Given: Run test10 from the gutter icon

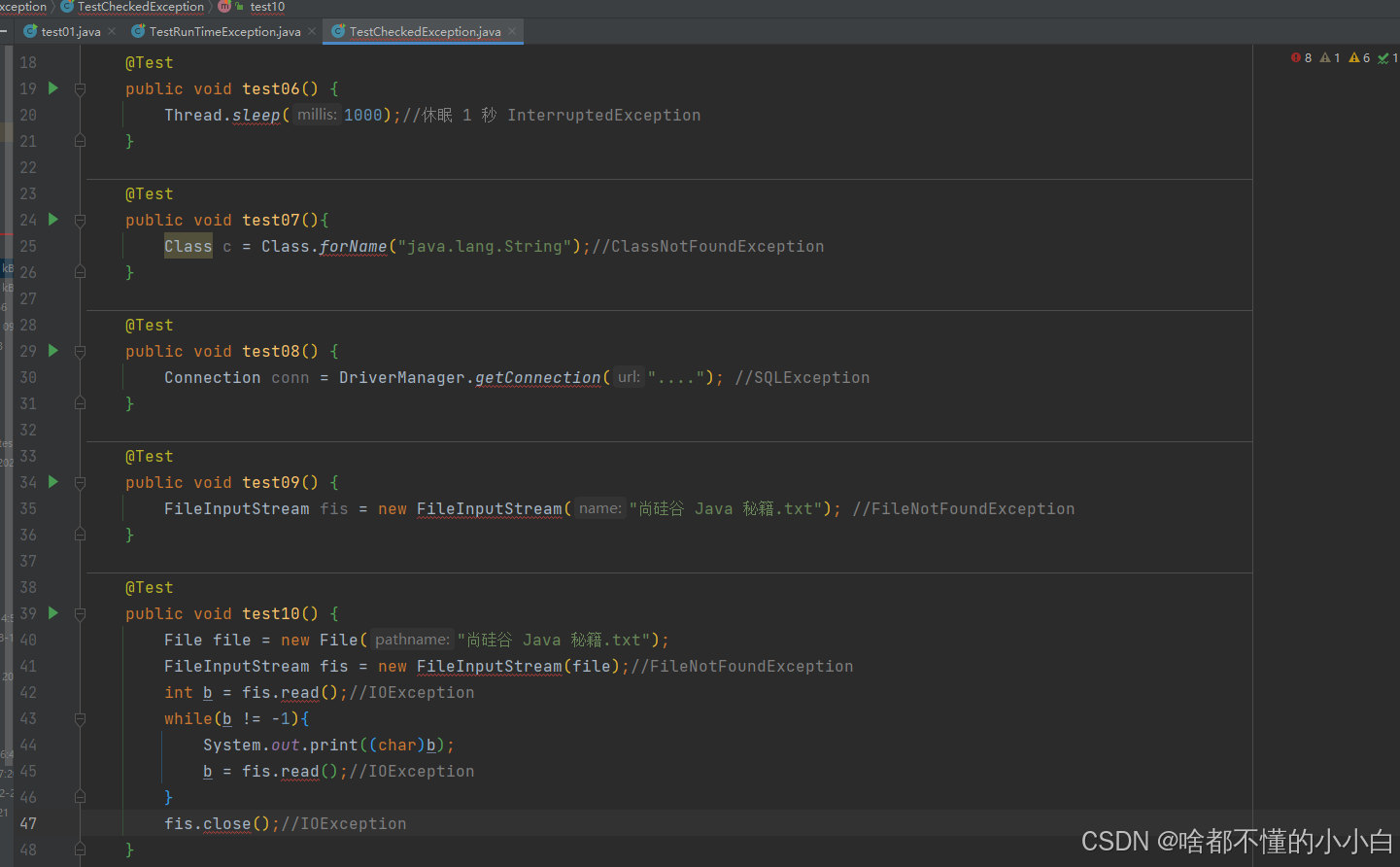Looking at the screenshot, I should click(53, 613).
